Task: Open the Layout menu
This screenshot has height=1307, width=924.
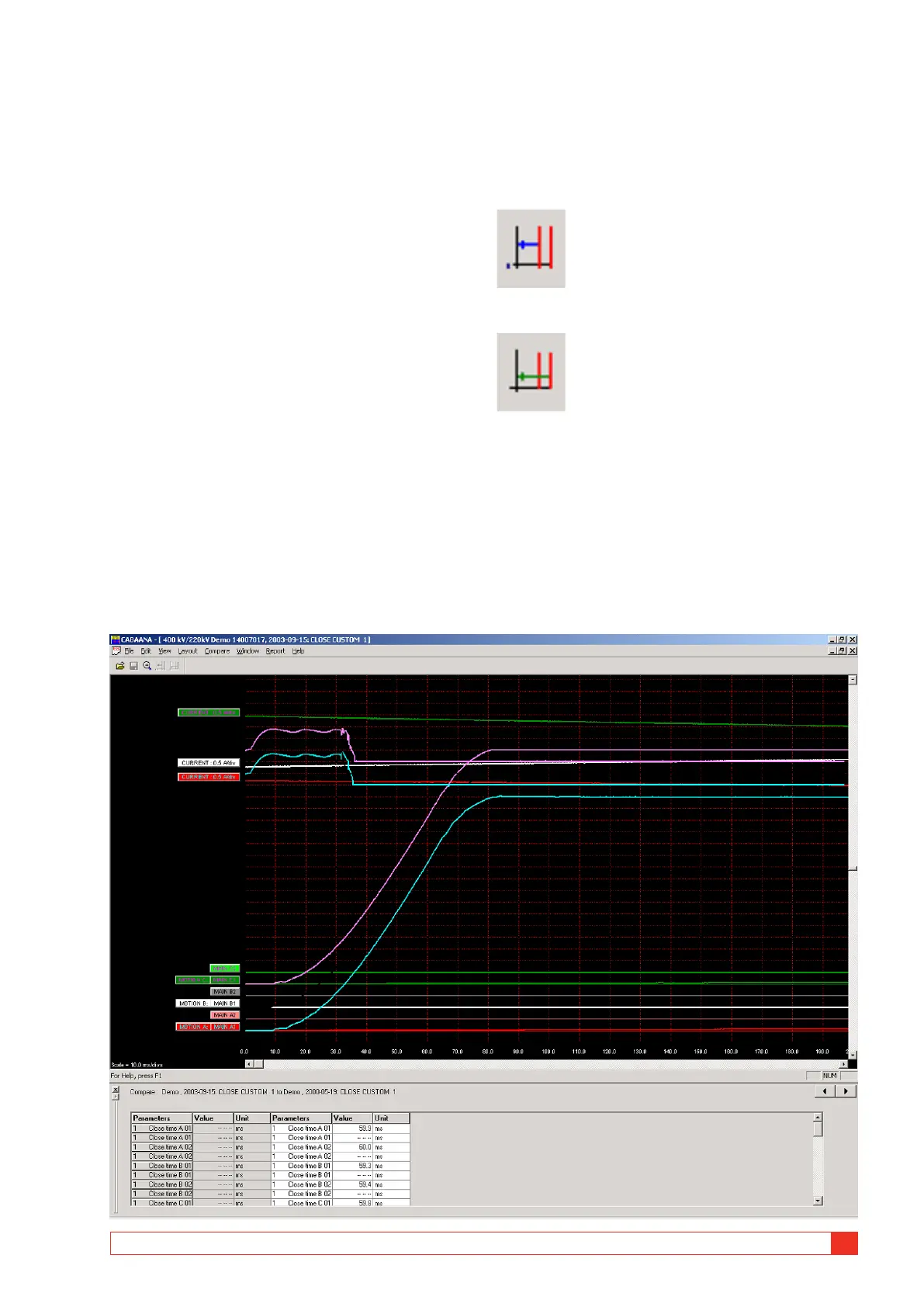Action: click(x=188, y=651)
